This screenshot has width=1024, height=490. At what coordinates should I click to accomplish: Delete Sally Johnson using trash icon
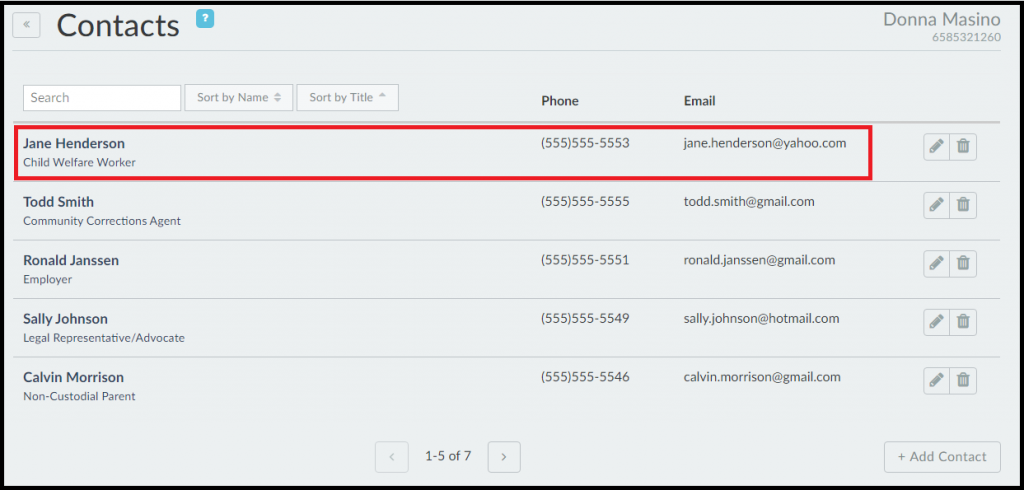coord(963,322)
